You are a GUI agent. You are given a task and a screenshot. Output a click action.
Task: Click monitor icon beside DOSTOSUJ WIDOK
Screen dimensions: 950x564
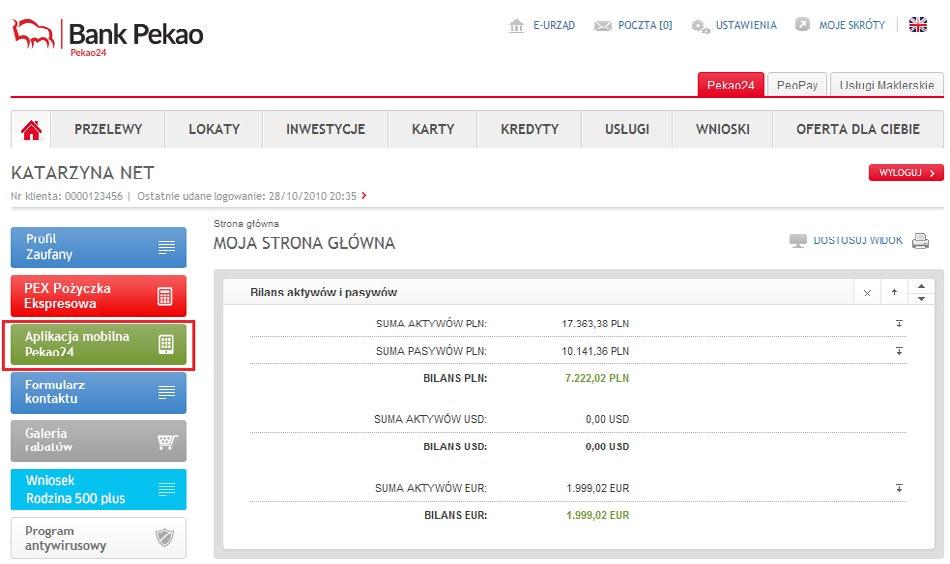(x=798, y=241)
